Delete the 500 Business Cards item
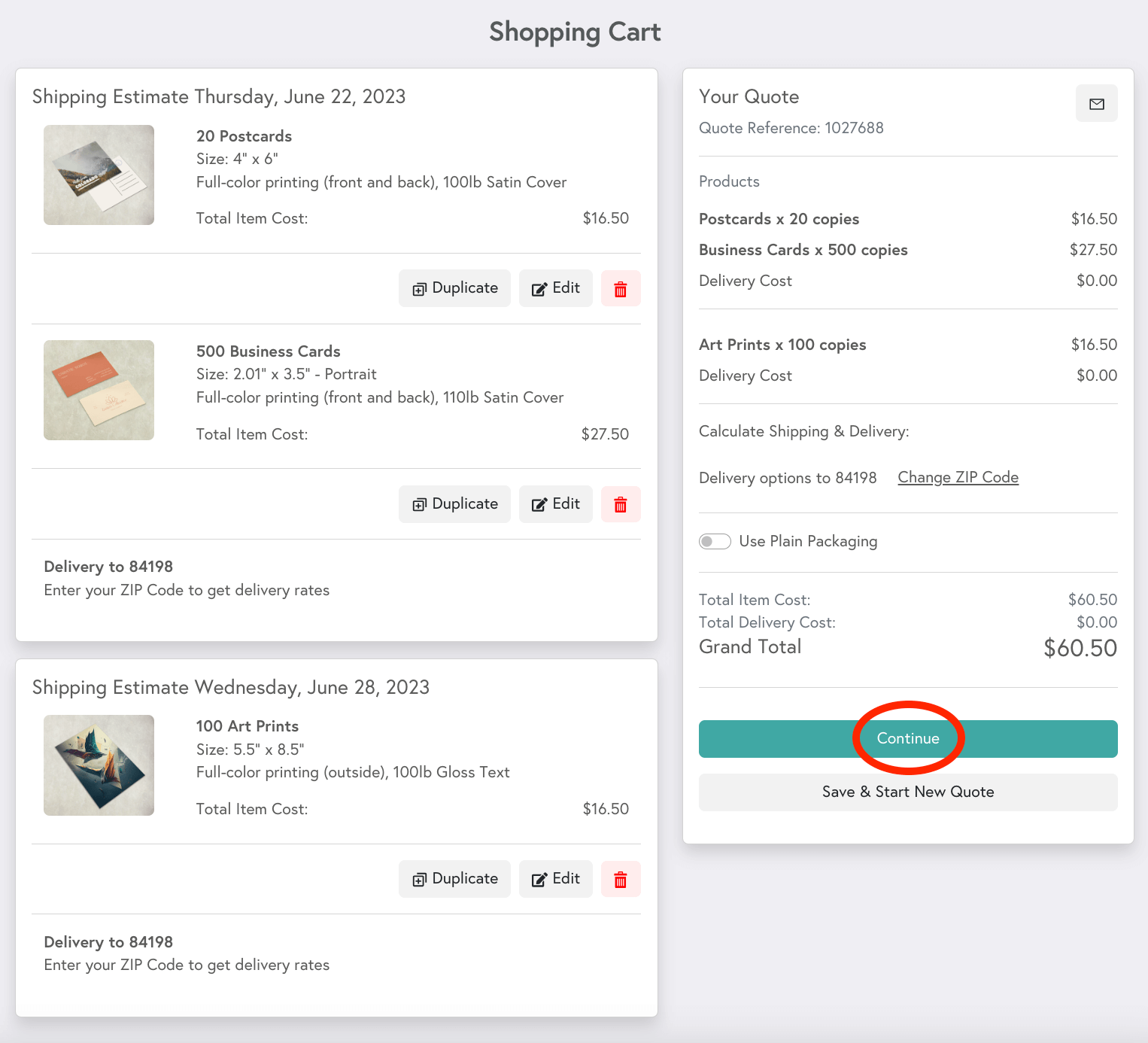 point(621,503)
